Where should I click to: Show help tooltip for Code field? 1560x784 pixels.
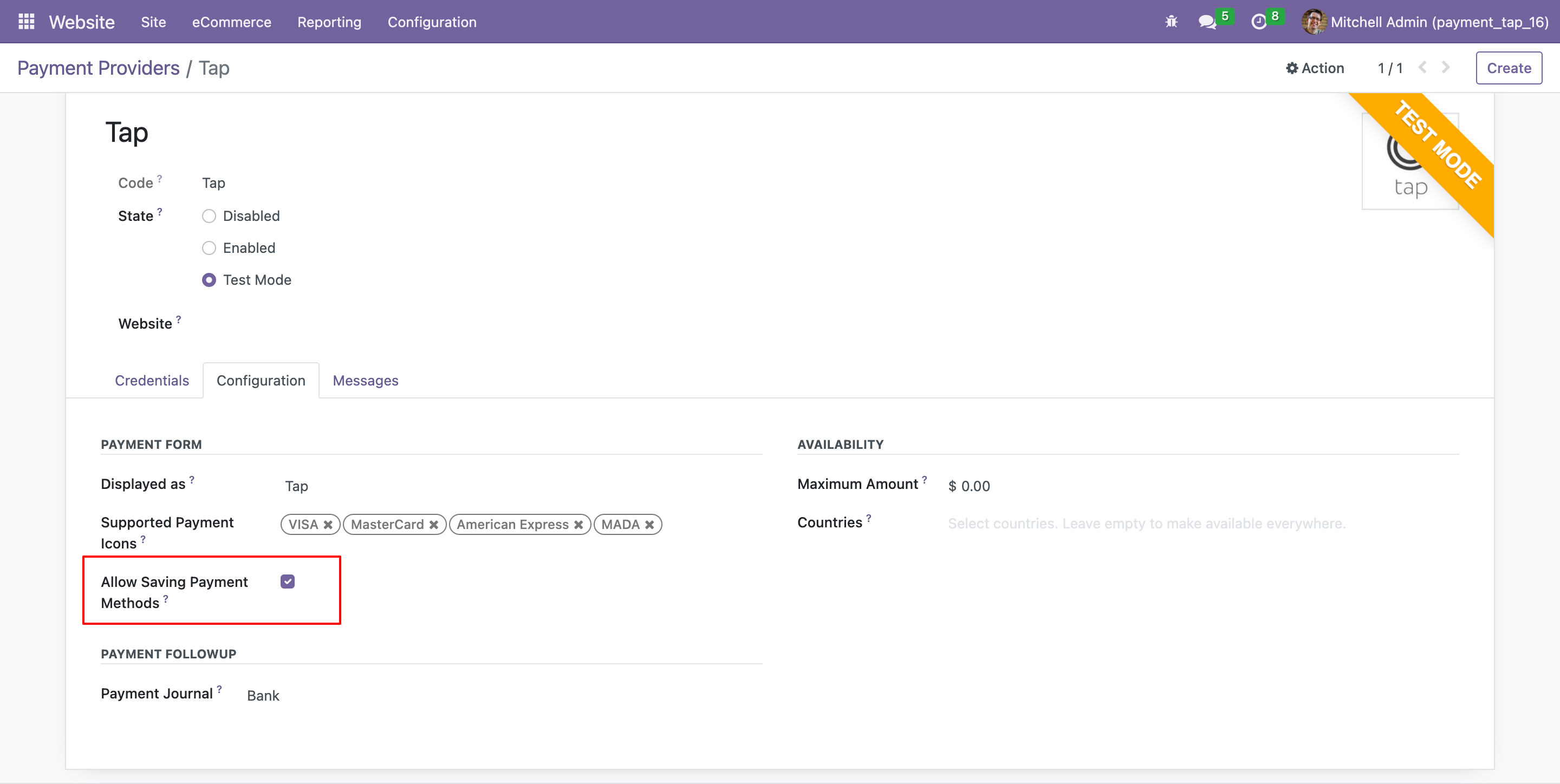tap(160, 179)
